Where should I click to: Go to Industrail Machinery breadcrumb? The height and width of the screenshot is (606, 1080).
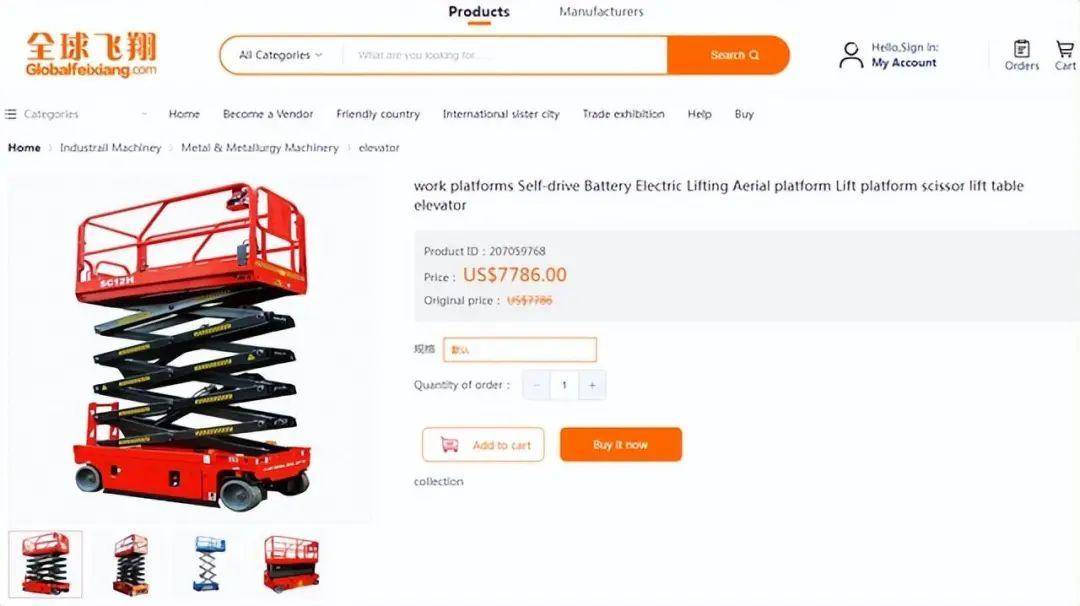110,148
